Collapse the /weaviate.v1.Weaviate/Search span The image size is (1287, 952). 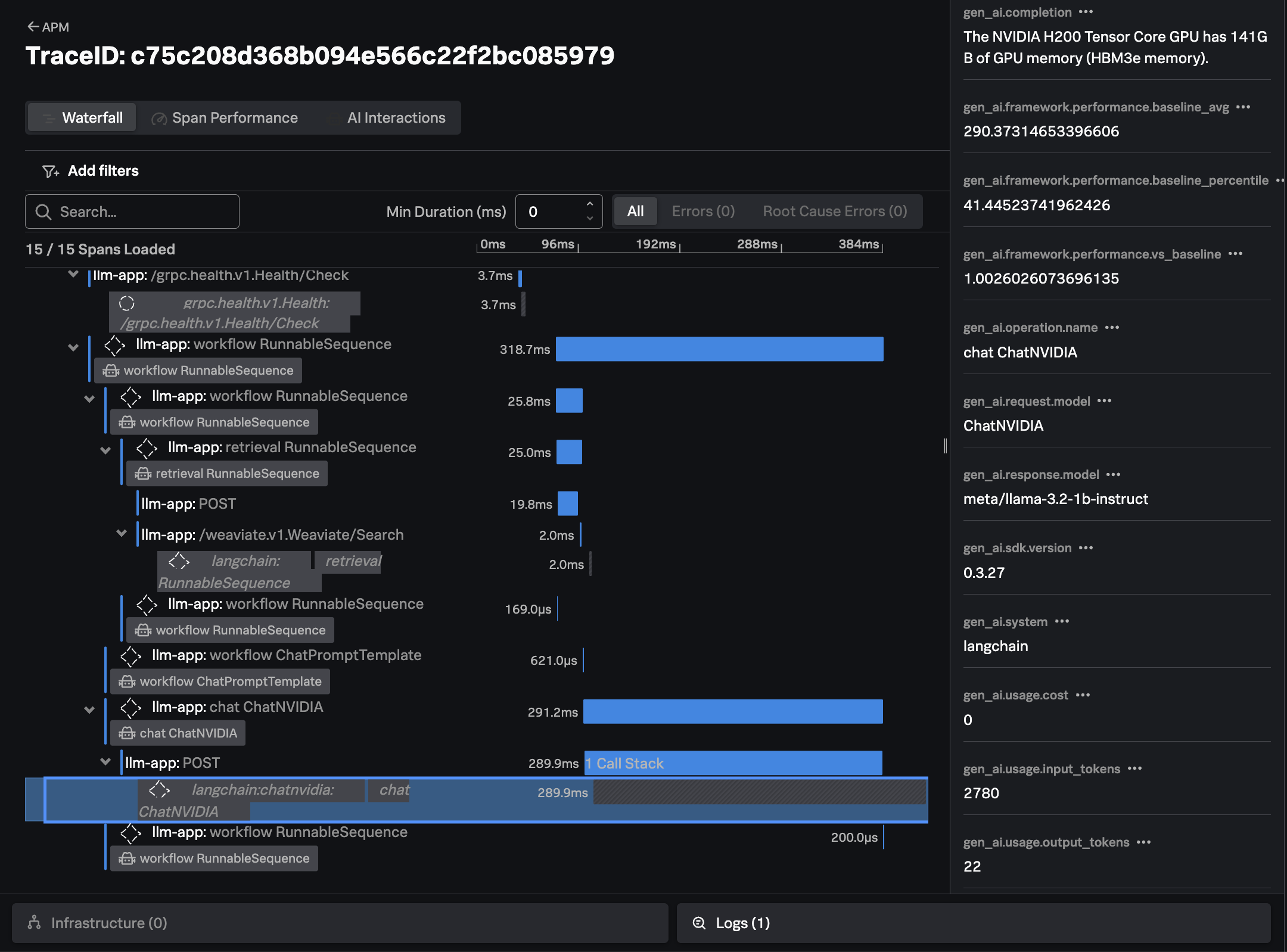click(x=122, y=533)
